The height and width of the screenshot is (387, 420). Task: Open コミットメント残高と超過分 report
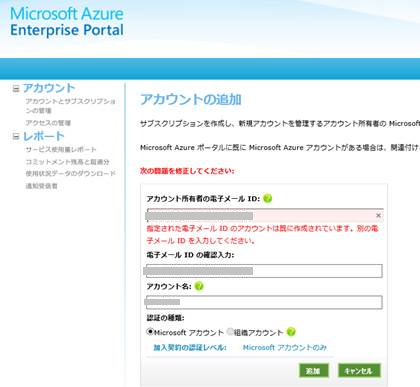point(68,162)
